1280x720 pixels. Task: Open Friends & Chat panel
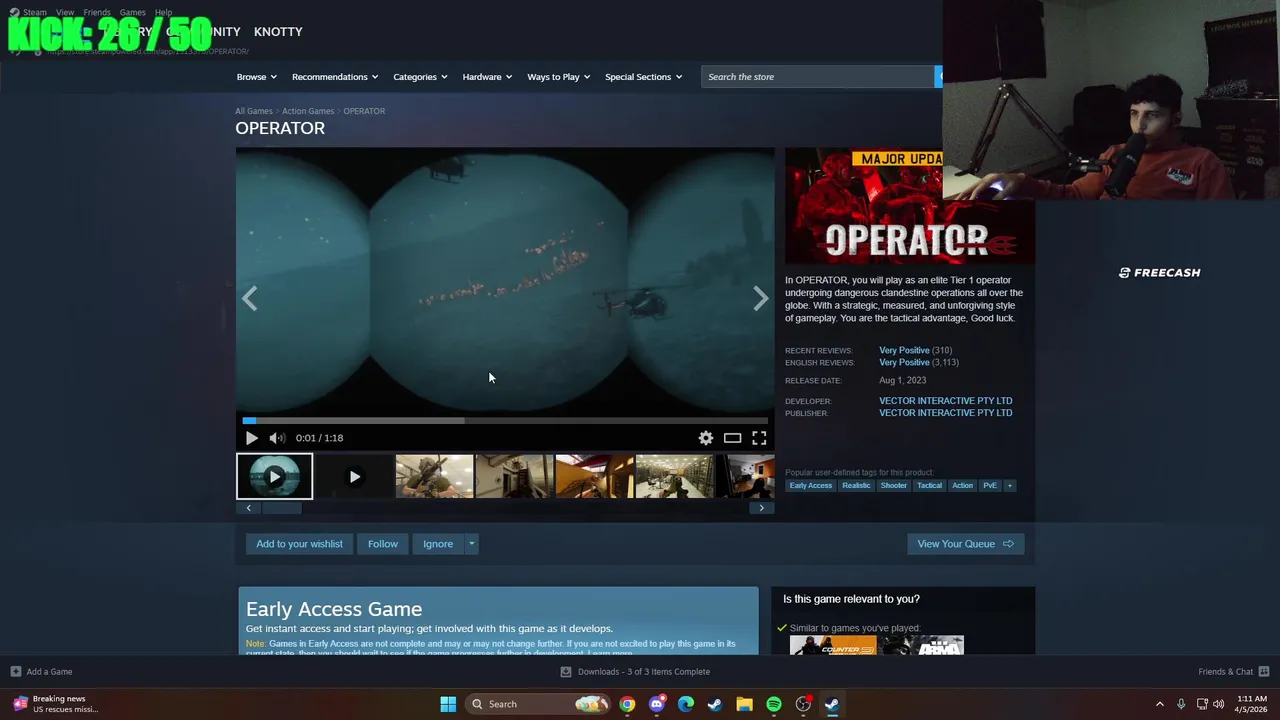[1233, 672]
